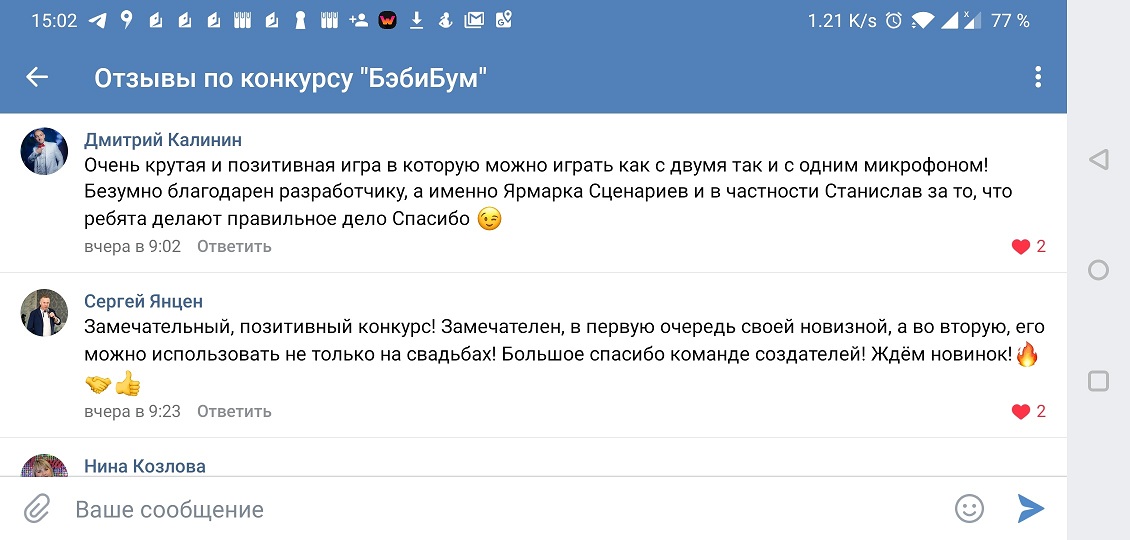
Task: Reply to Дмитрий Калинин's comment
Action: click(x=234, y=246)
